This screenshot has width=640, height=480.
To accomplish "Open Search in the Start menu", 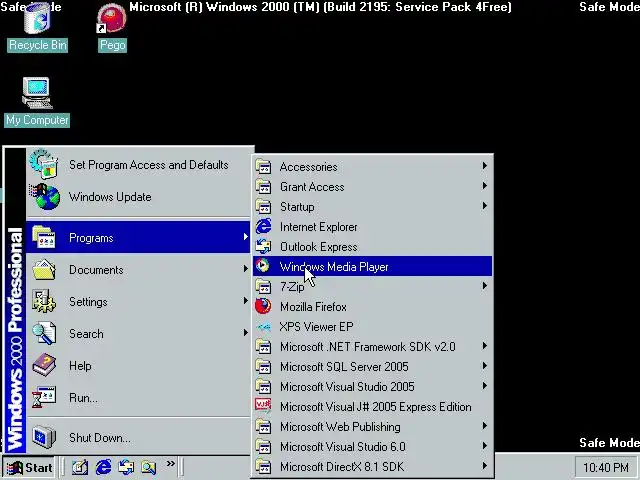I will click(x=138, y=333).
